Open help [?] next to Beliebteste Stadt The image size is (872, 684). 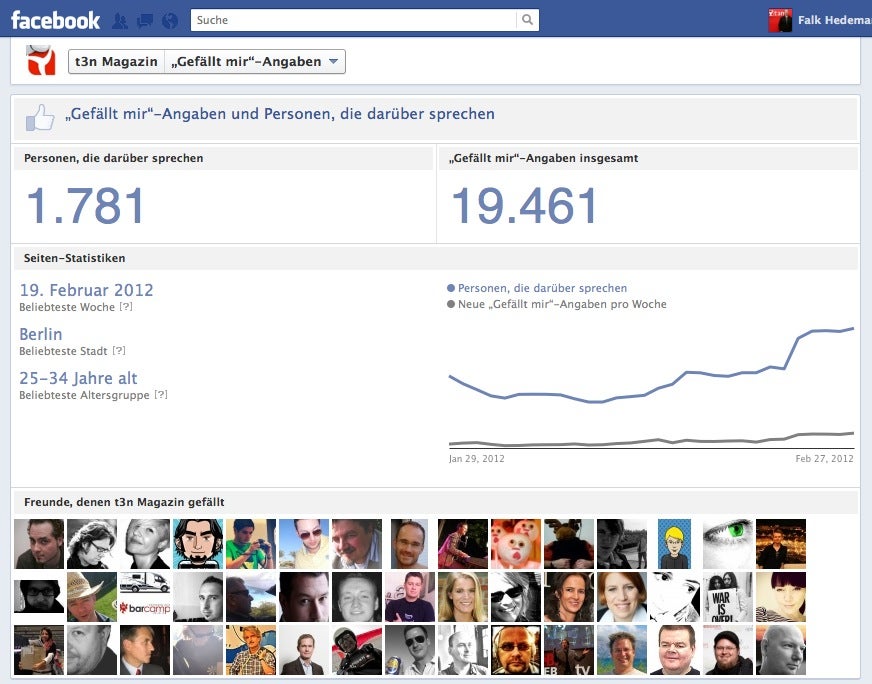pos(119,350)
